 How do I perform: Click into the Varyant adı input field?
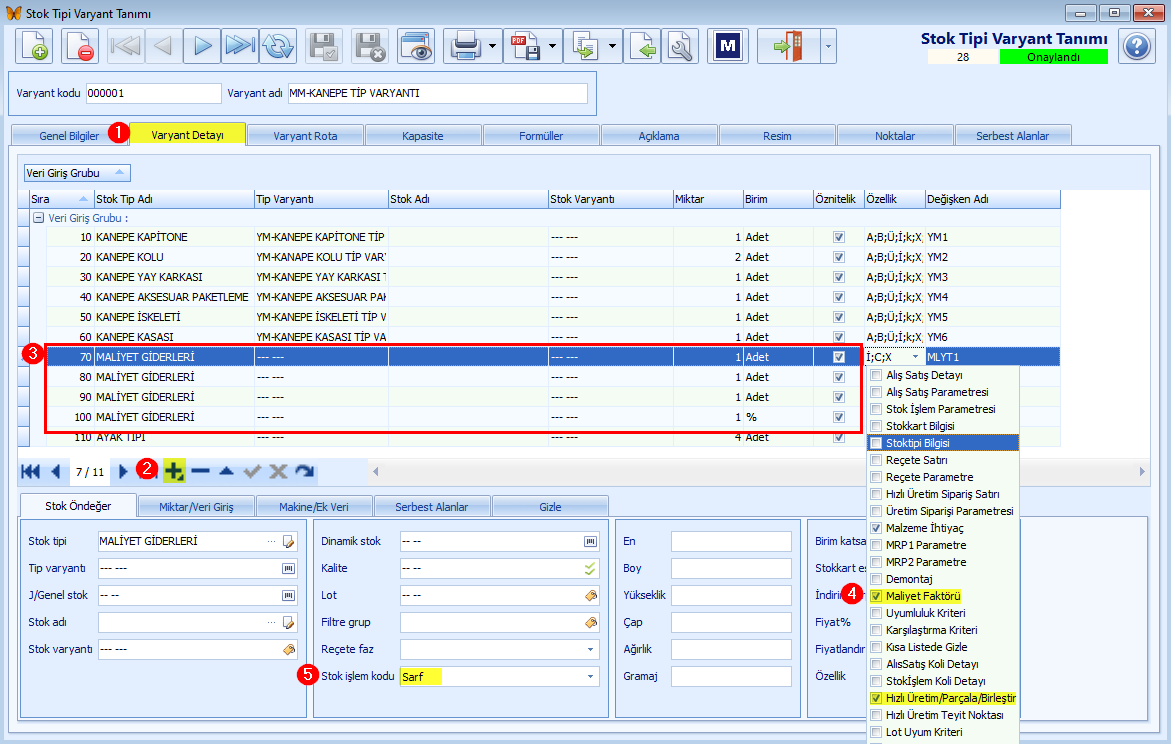coord(438,93)
